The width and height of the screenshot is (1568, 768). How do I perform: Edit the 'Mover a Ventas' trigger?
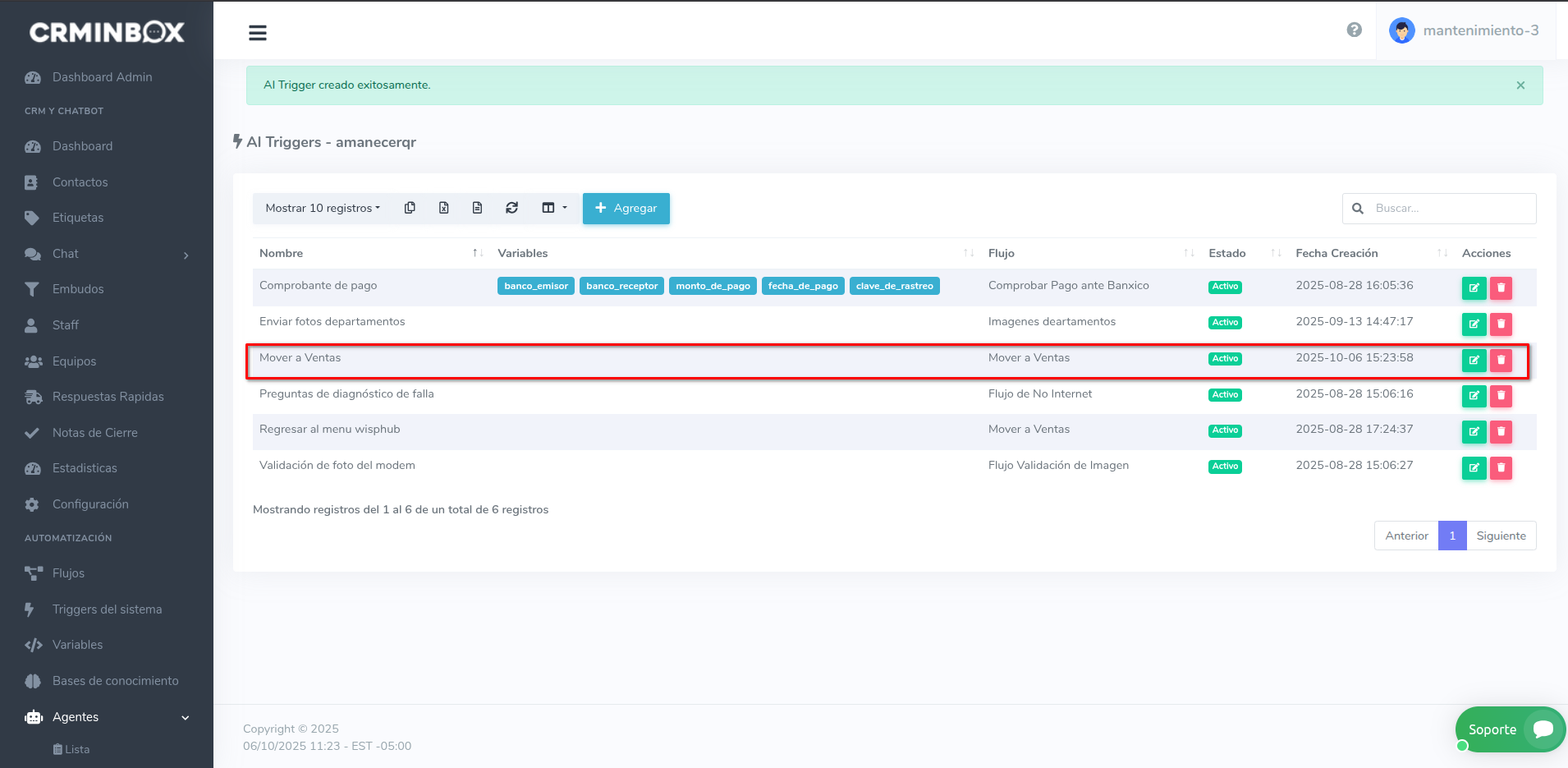1474,360
